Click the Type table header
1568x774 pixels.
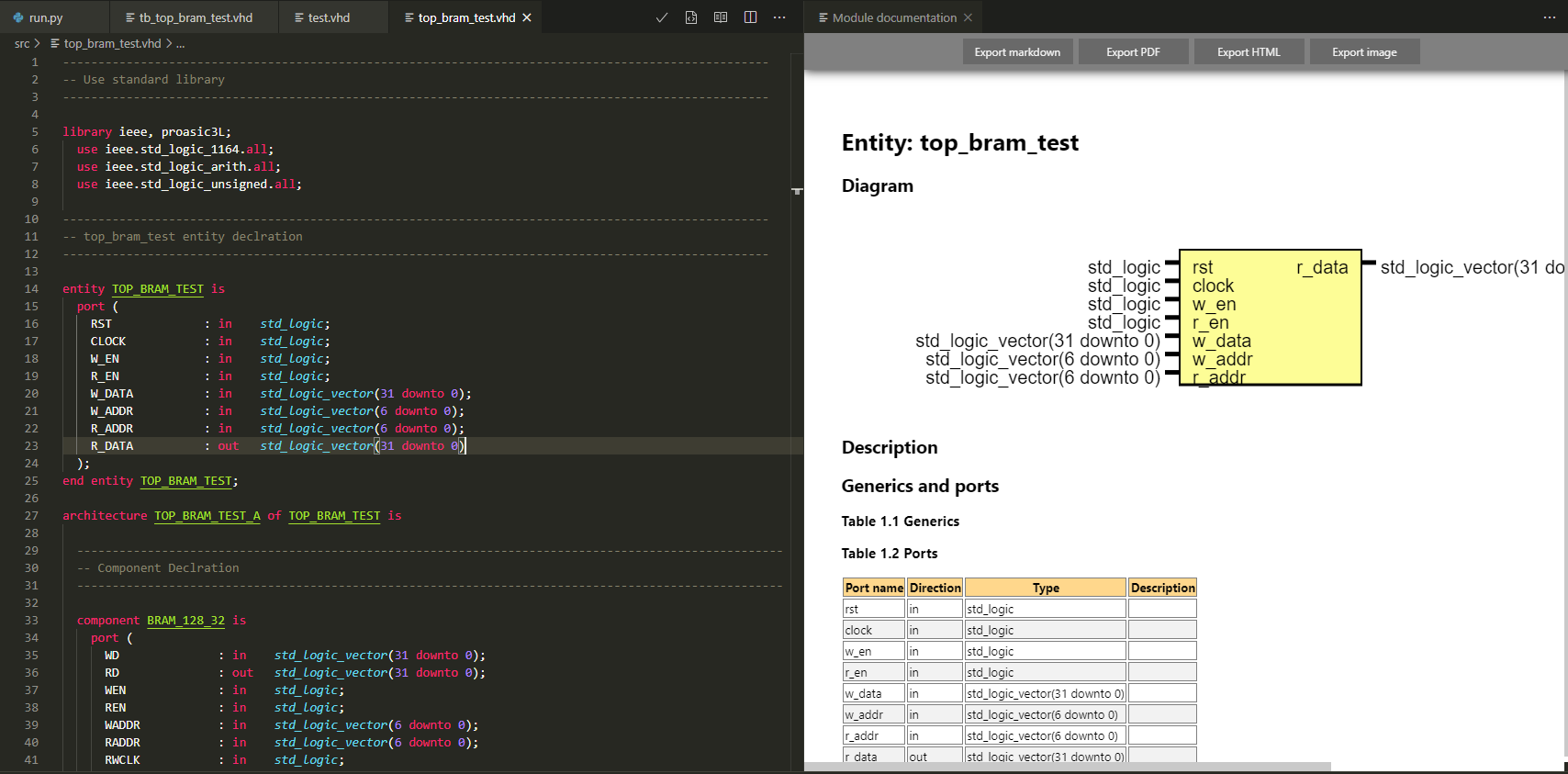(x=1046, y=588)
